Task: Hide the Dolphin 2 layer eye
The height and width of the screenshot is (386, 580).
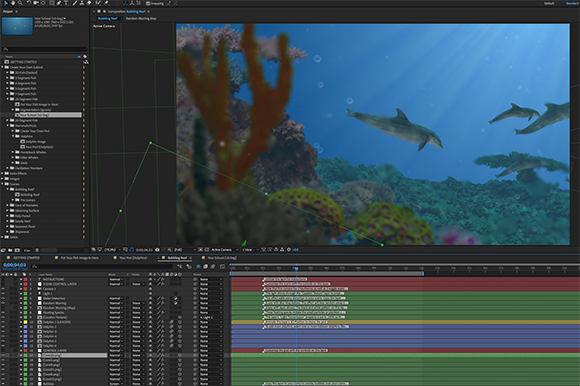Action: pyautogui.click(x=3, y=327)
